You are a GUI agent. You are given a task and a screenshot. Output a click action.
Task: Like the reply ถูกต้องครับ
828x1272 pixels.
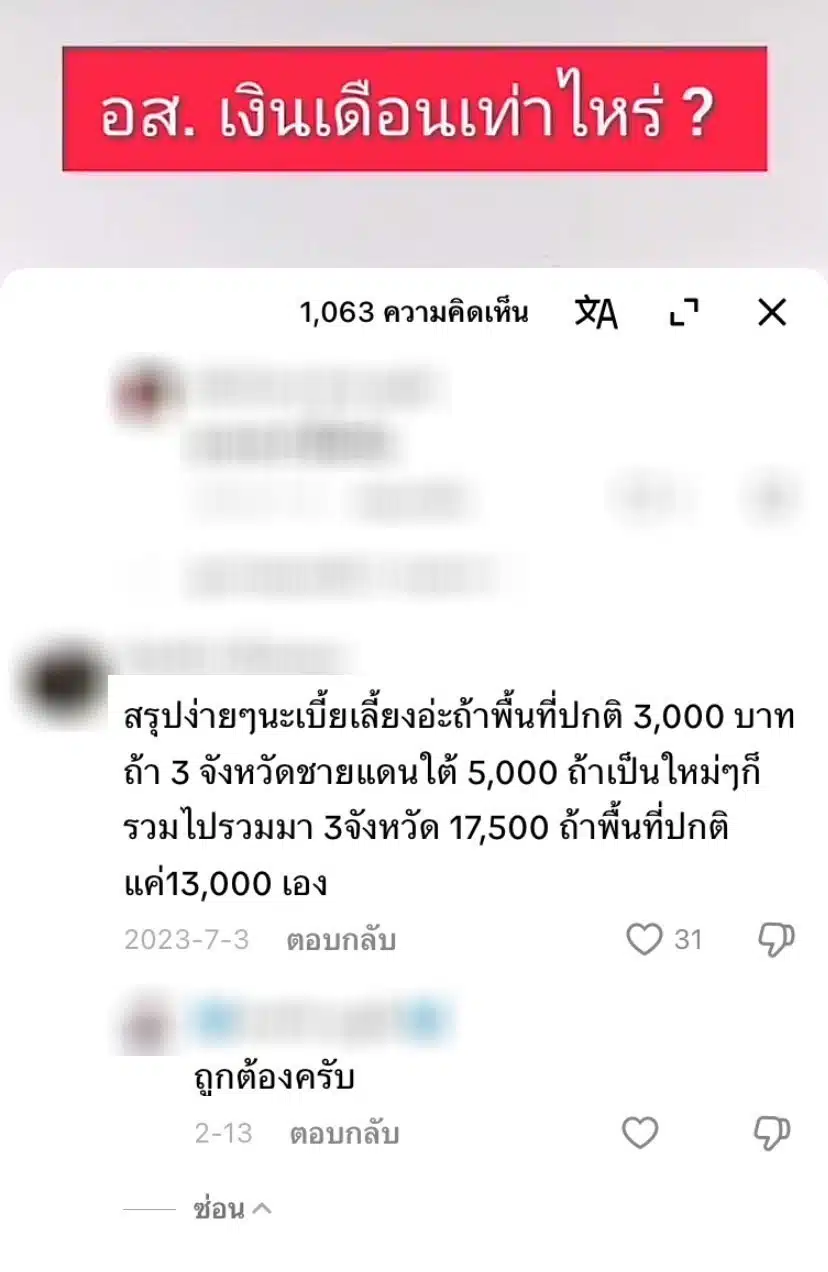click(x=641, y=1133)
